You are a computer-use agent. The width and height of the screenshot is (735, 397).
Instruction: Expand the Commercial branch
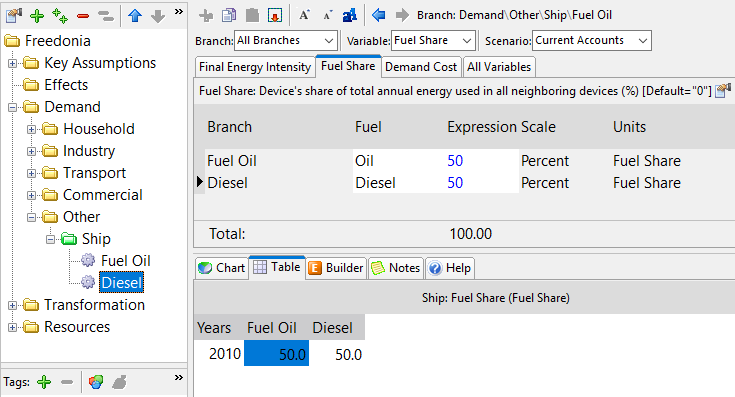coord(31,195)
